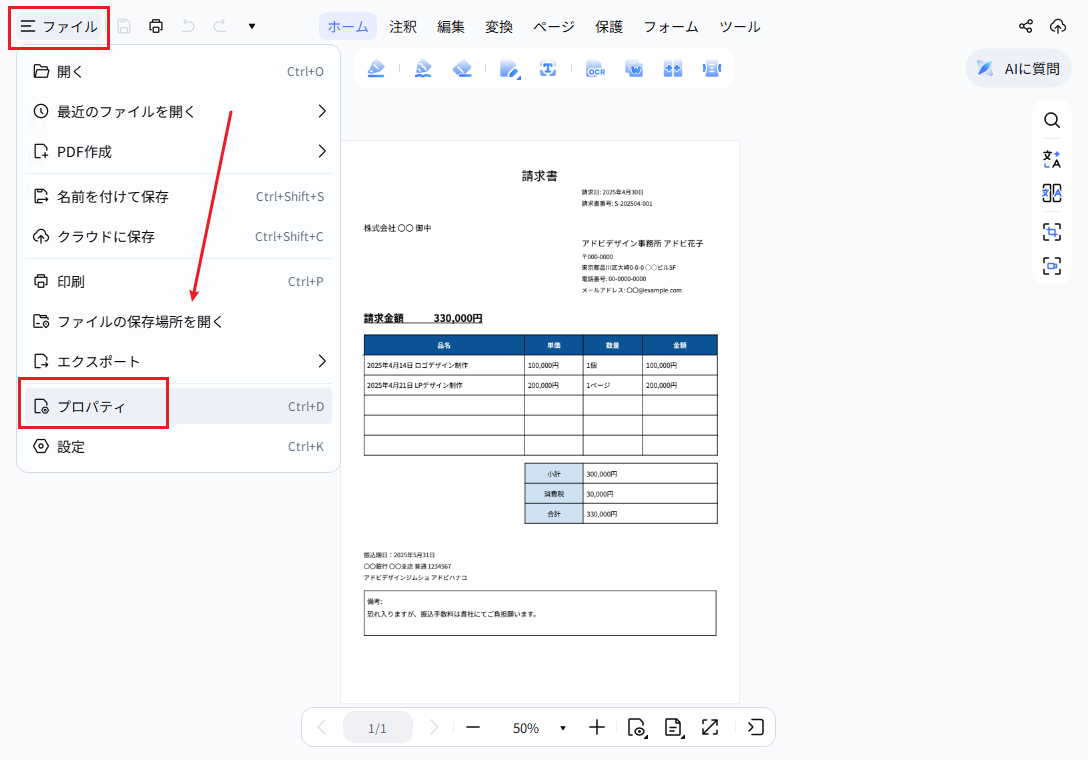This screenshot has width=1088, height=760.
Task: Click the zoom out minus button
Action: point(473,727)
